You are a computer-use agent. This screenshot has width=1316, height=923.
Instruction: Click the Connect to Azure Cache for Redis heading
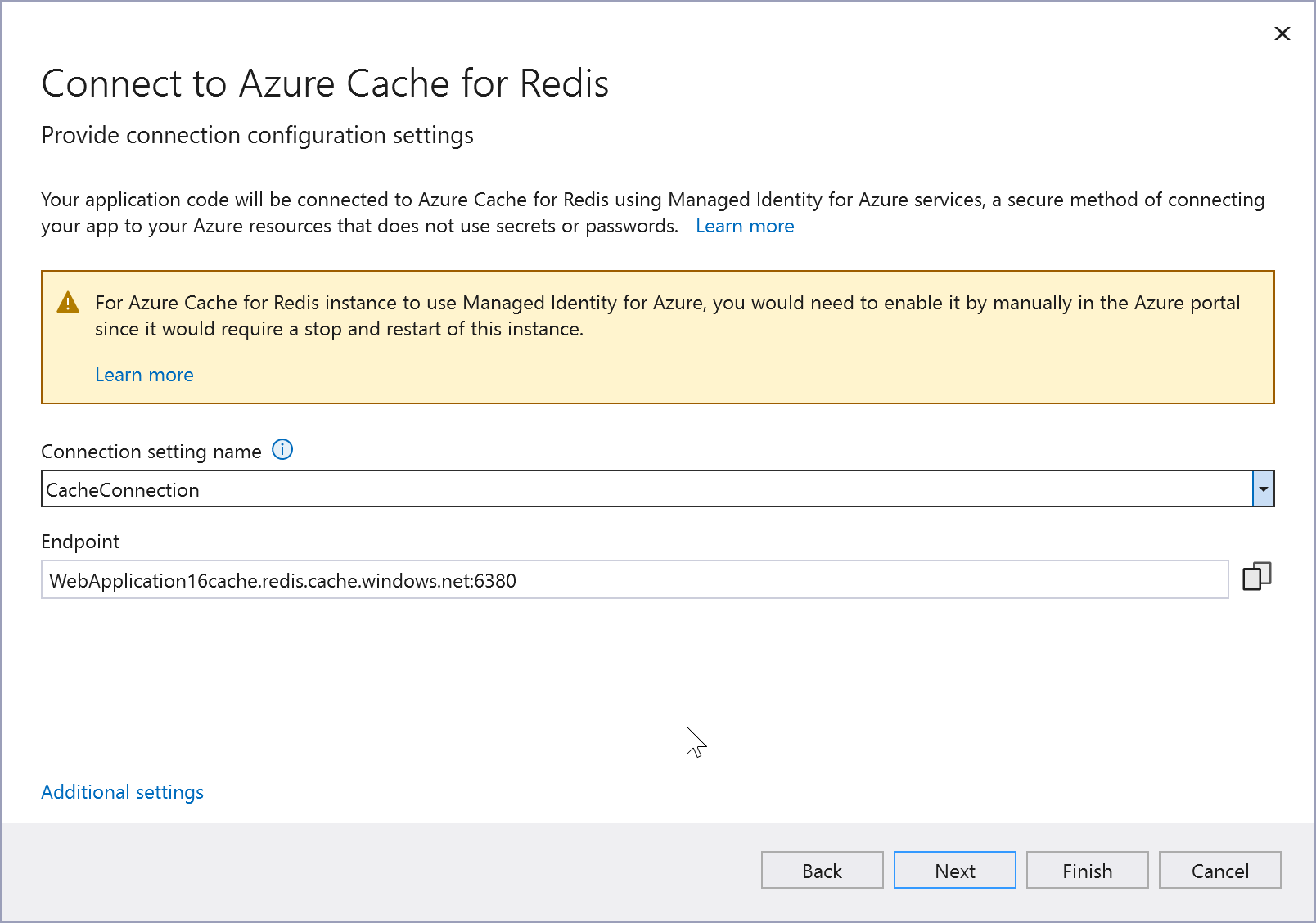pyautogui.click(x=325, y=83)
